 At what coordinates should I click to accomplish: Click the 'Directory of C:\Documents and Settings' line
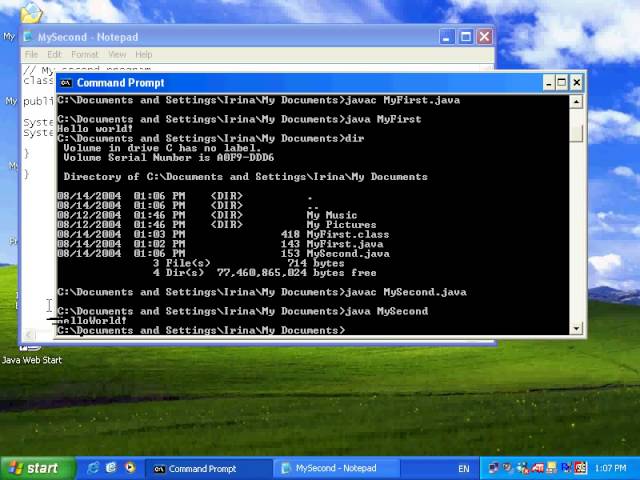click(245, 177)
